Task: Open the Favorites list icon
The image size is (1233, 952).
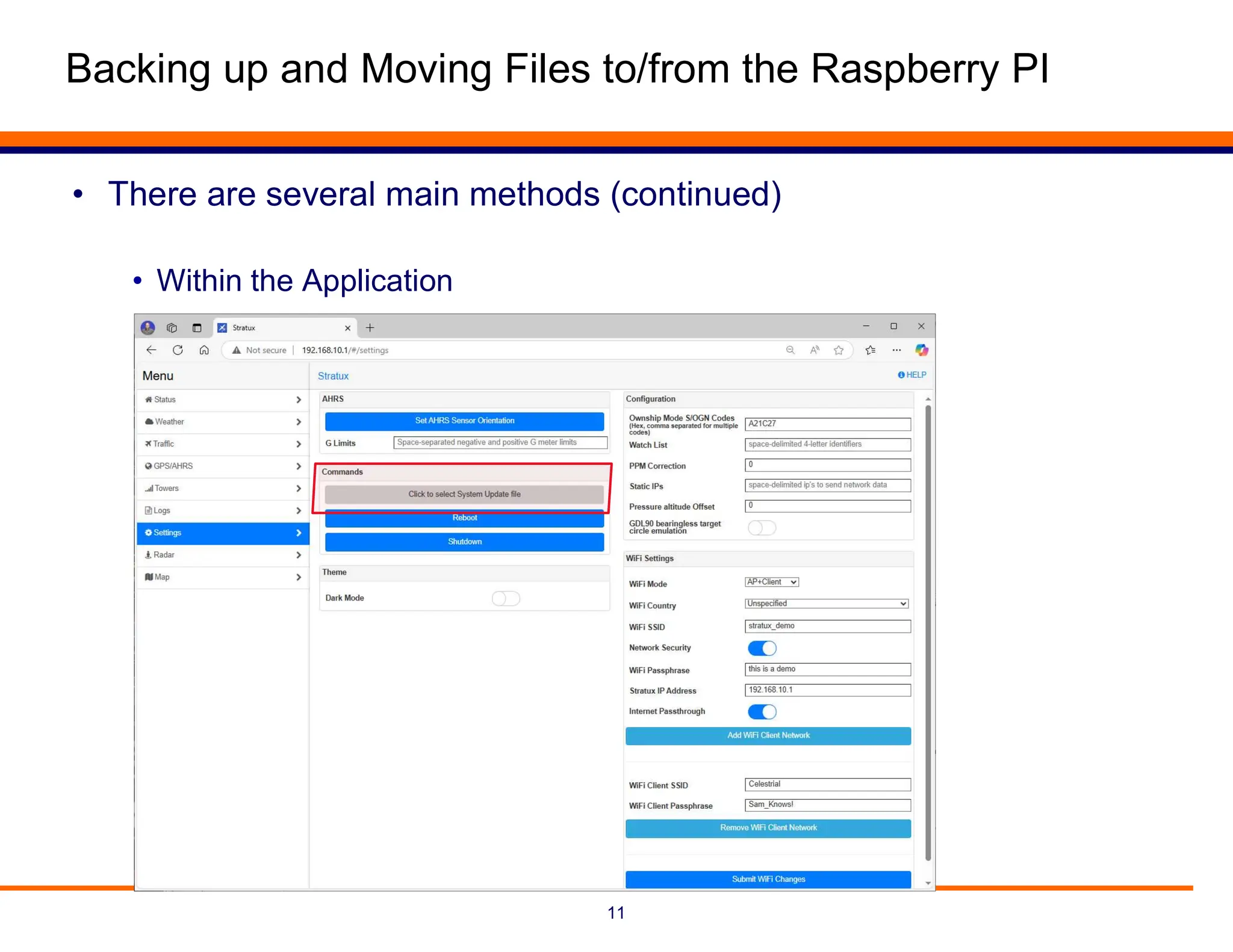Action: coord(870,350)
